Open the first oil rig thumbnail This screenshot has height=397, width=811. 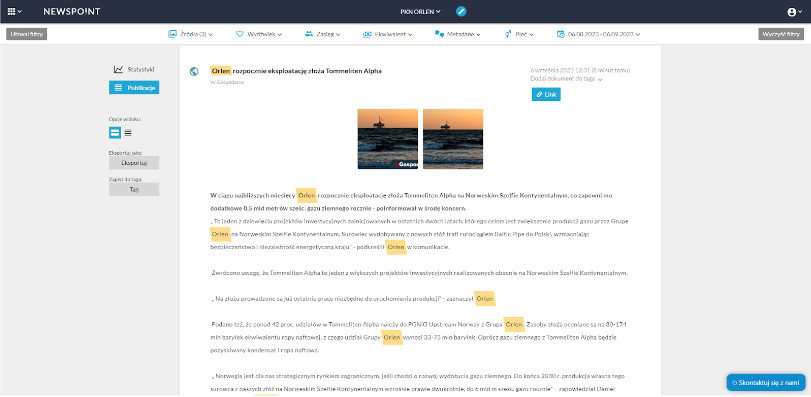tap(388, 139)
